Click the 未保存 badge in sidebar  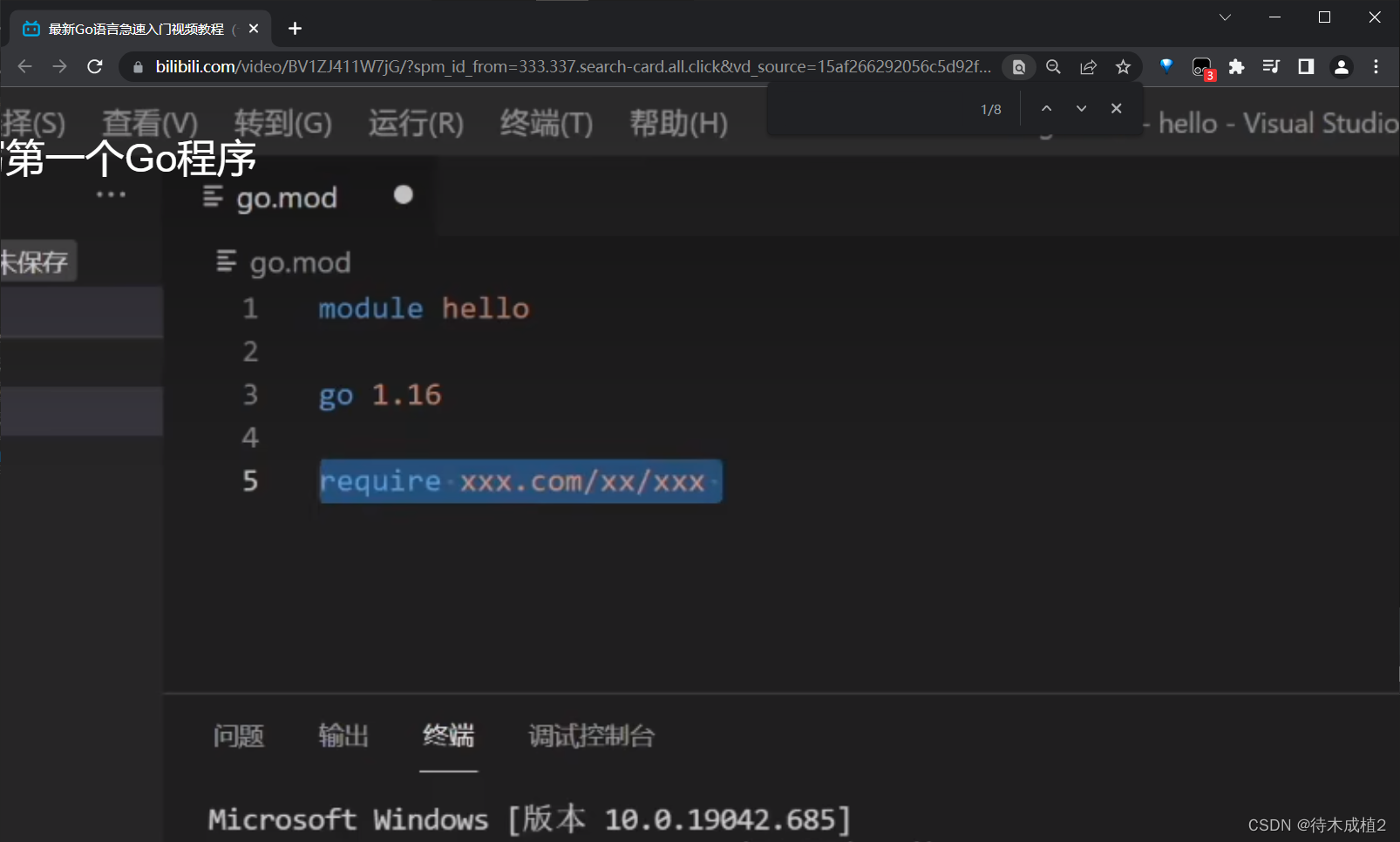tap(37, 261)
